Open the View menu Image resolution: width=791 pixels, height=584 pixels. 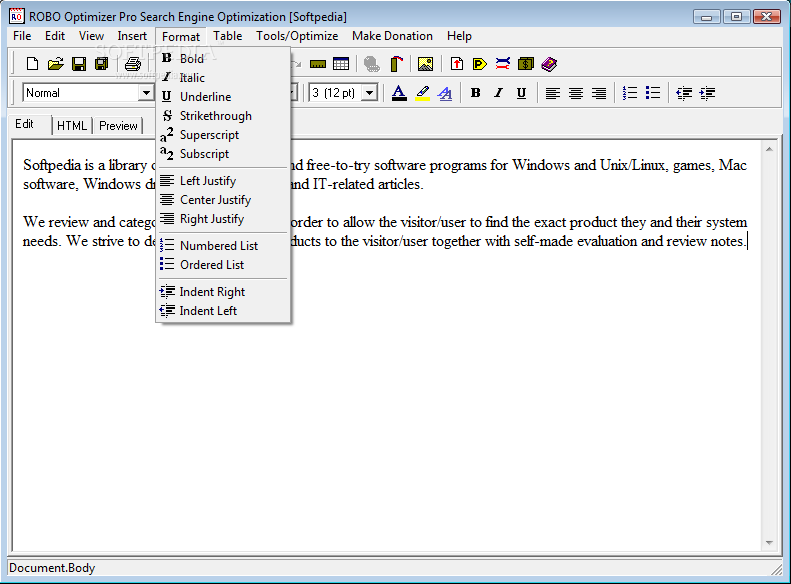click(x=91, y=36)
